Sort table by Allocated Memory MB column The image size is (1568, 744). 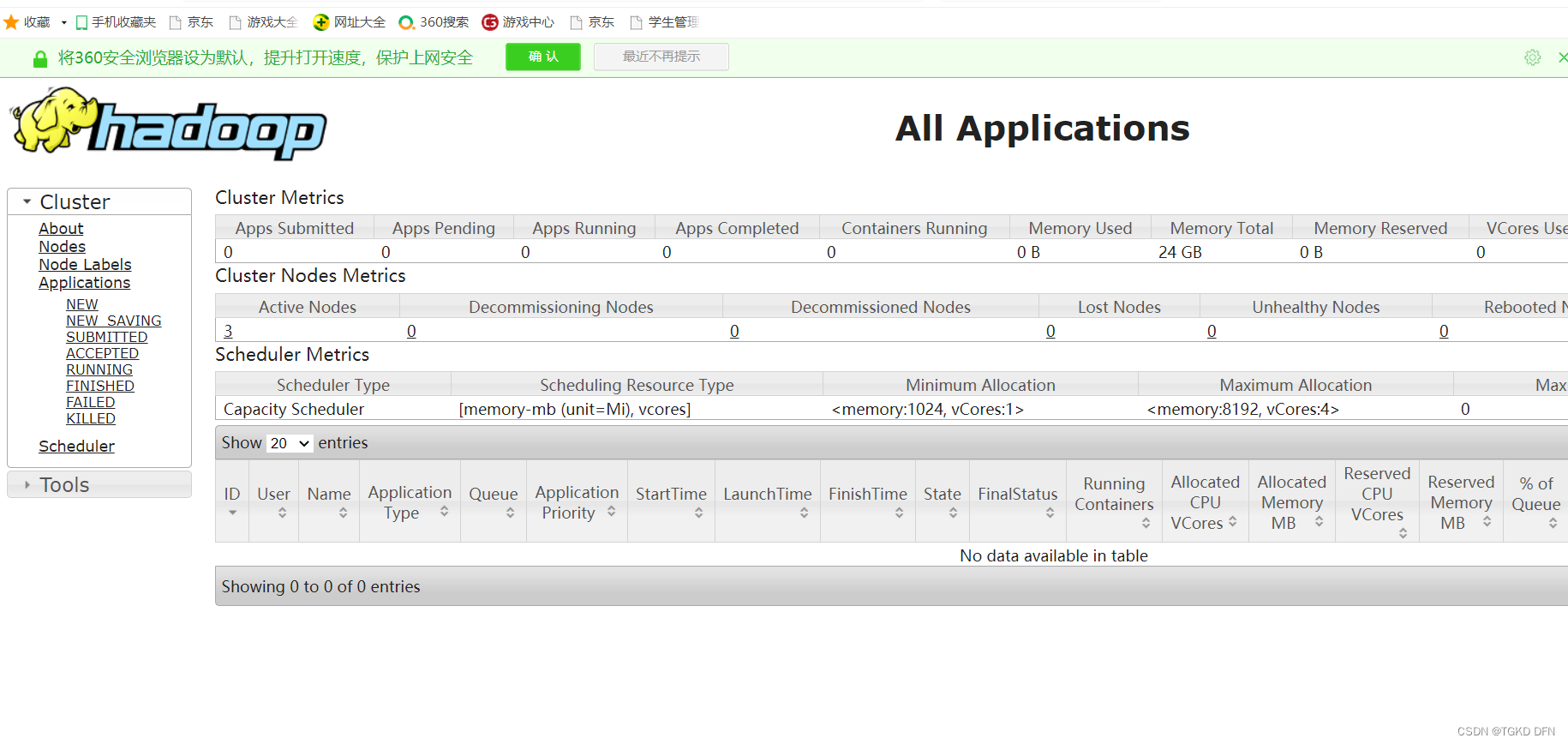click(x=1320, y=521)
